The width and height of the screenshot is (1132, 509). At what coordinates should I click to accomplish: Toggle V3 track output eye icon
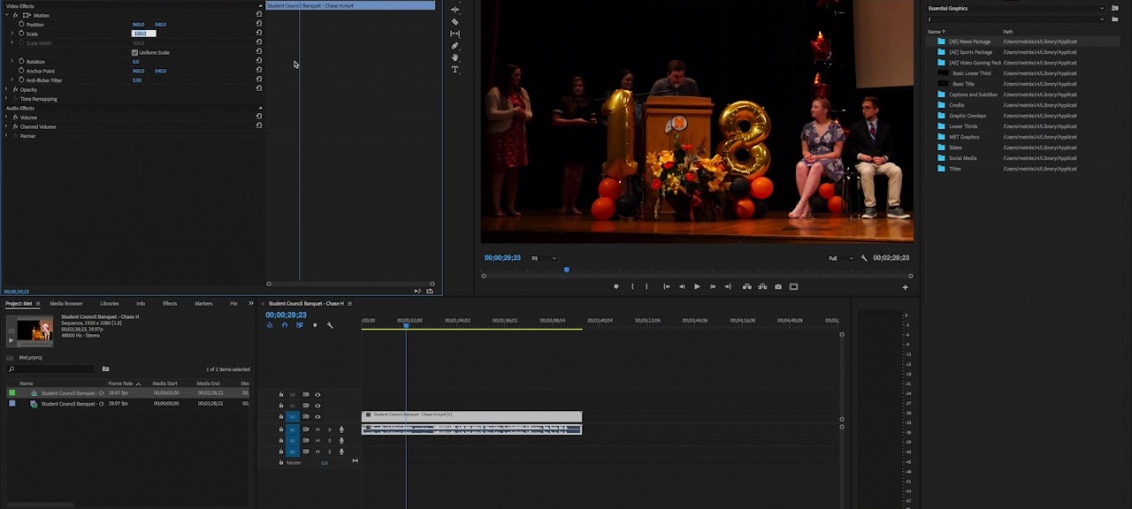pyautogui.click(x=318, y=395)
